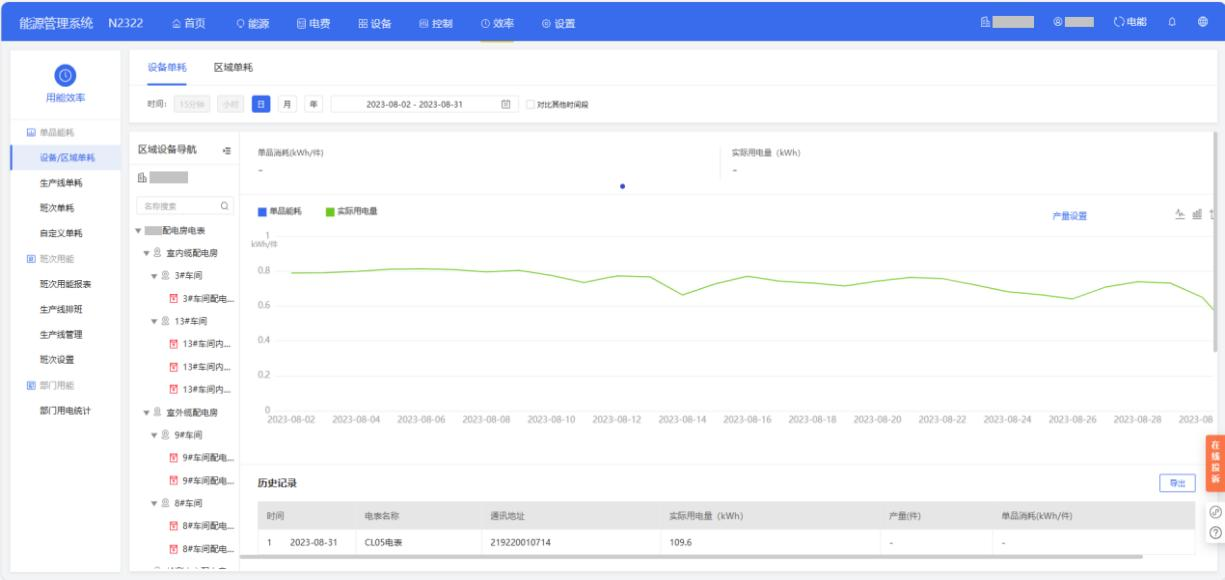Collapse the 室内低配电房 tree node

click(147, 253)
